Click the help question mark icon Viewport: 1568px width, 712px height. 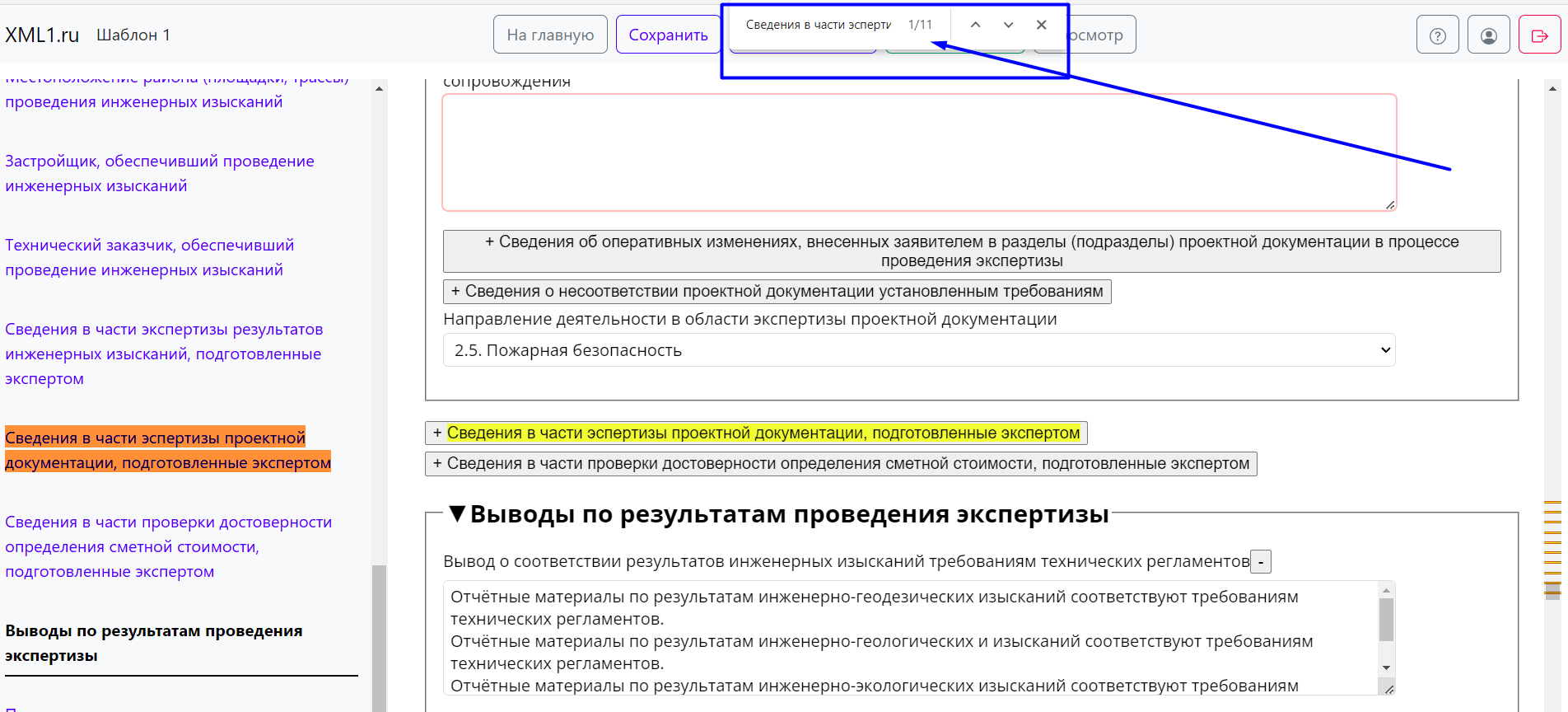click(1437, 35)
